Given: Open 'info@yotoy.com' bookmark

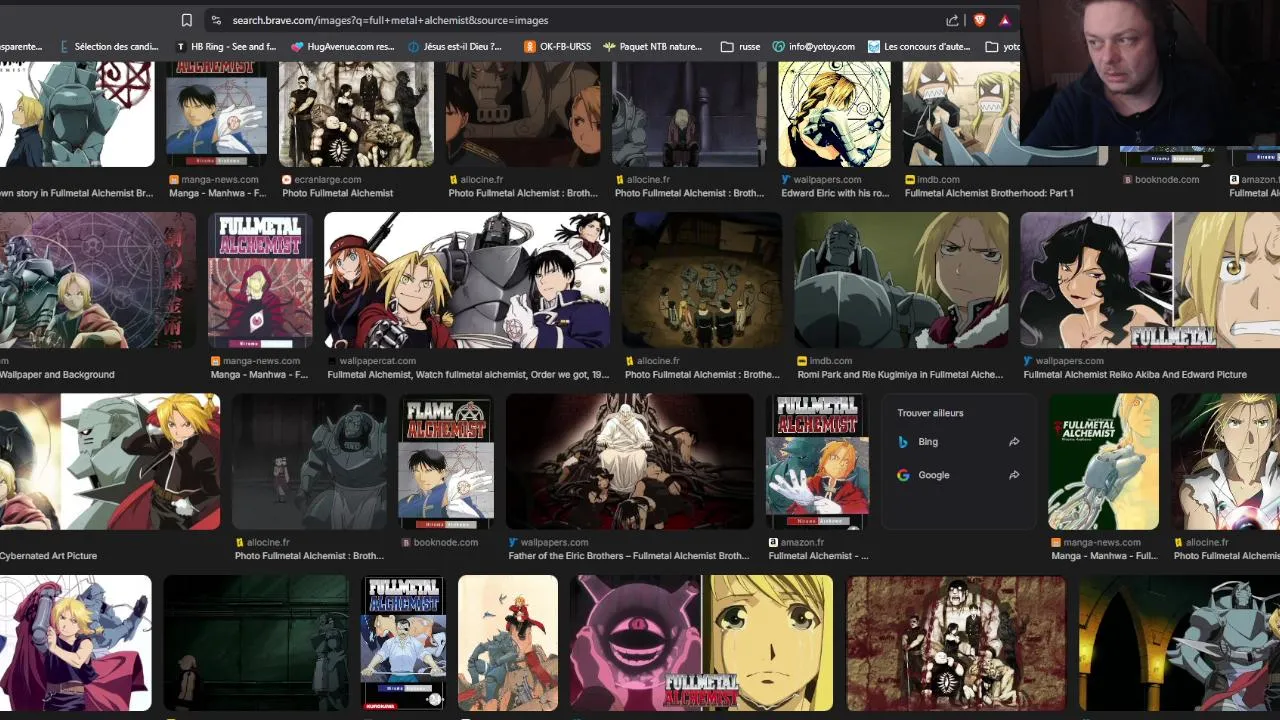Looking at the screenshot, I should 813,46.
